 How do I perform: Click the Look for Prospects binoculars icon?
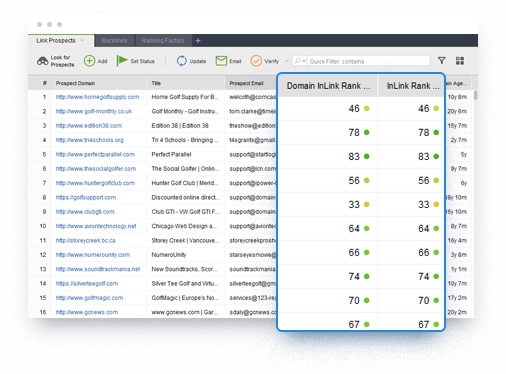click(42, 61)
